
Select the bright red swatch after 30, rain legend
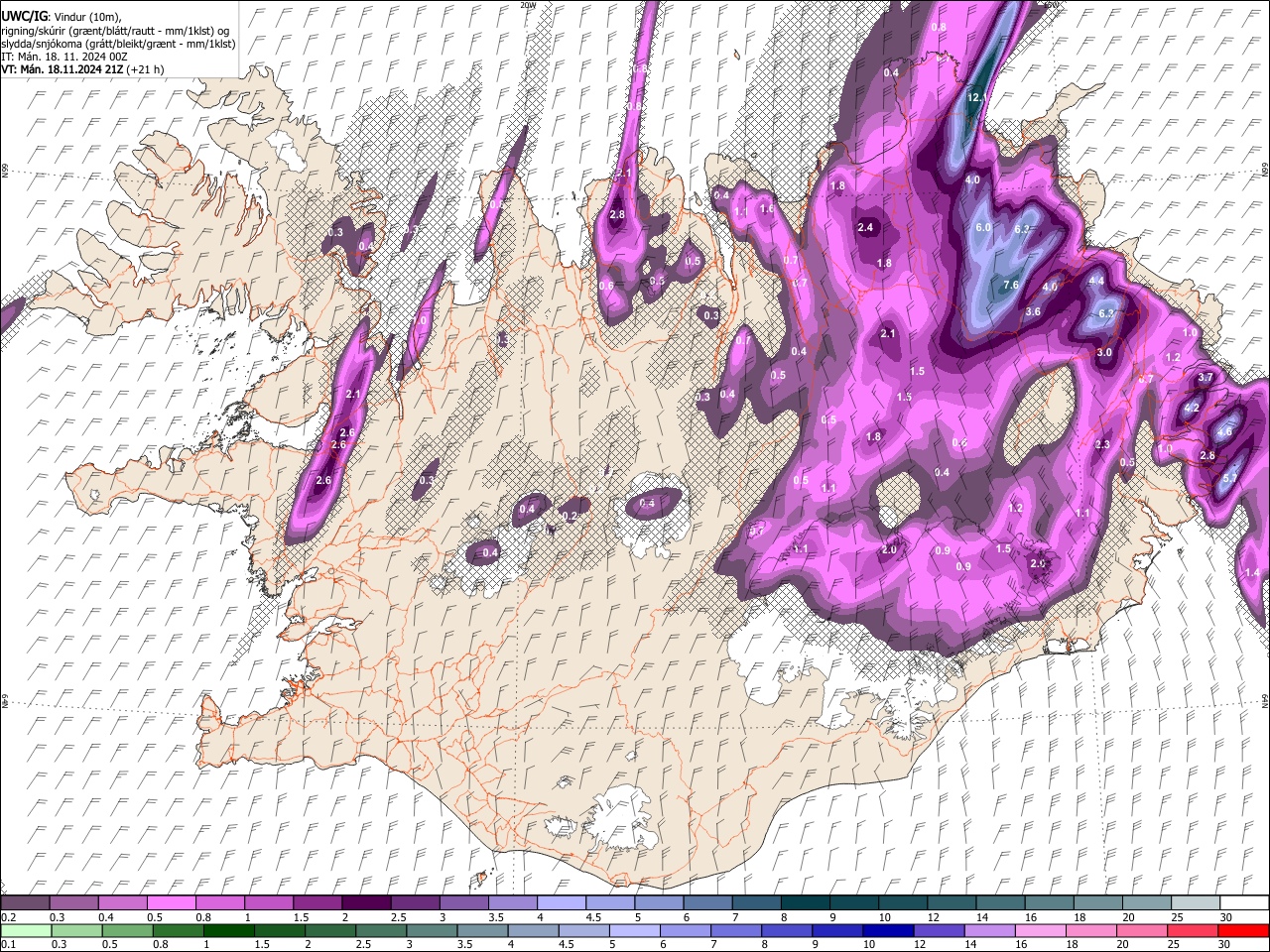[1243, 930]
